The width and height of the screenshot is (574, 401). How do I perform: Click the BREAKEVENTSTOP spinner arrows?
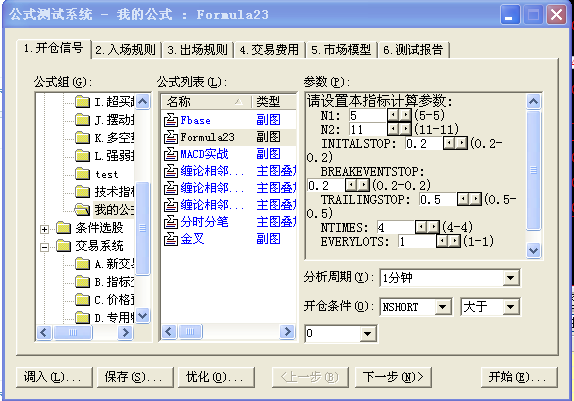coord(357,185)
